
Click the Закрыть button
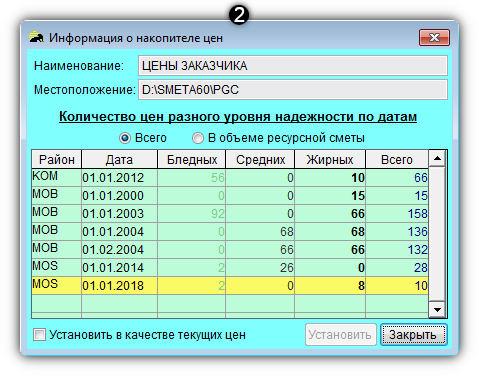(414, 334)
